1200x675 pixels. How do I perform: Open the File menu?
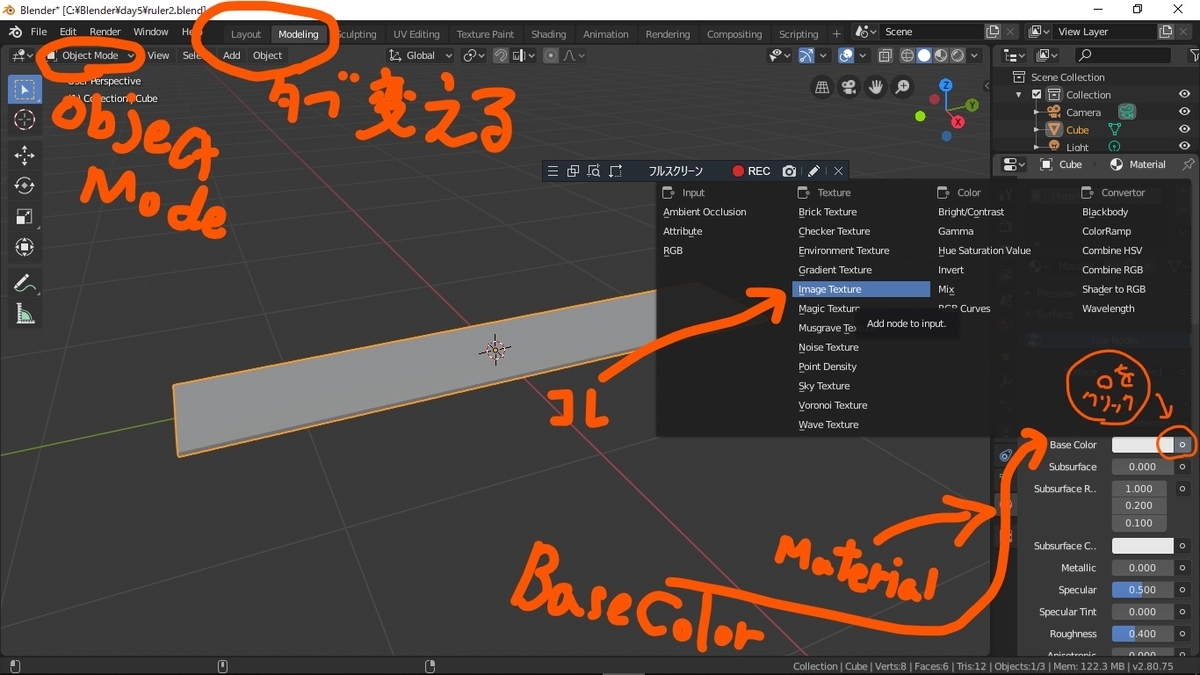pos(38,32)
